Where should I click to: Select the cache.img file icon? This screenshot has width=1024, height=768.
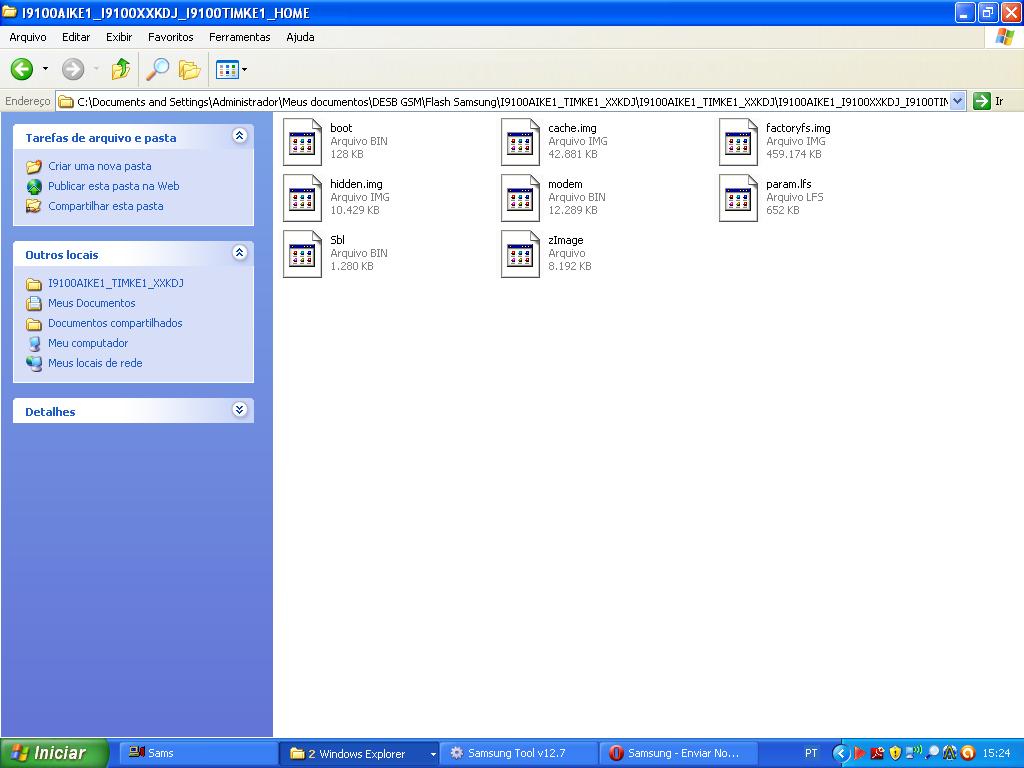point(520,142)
